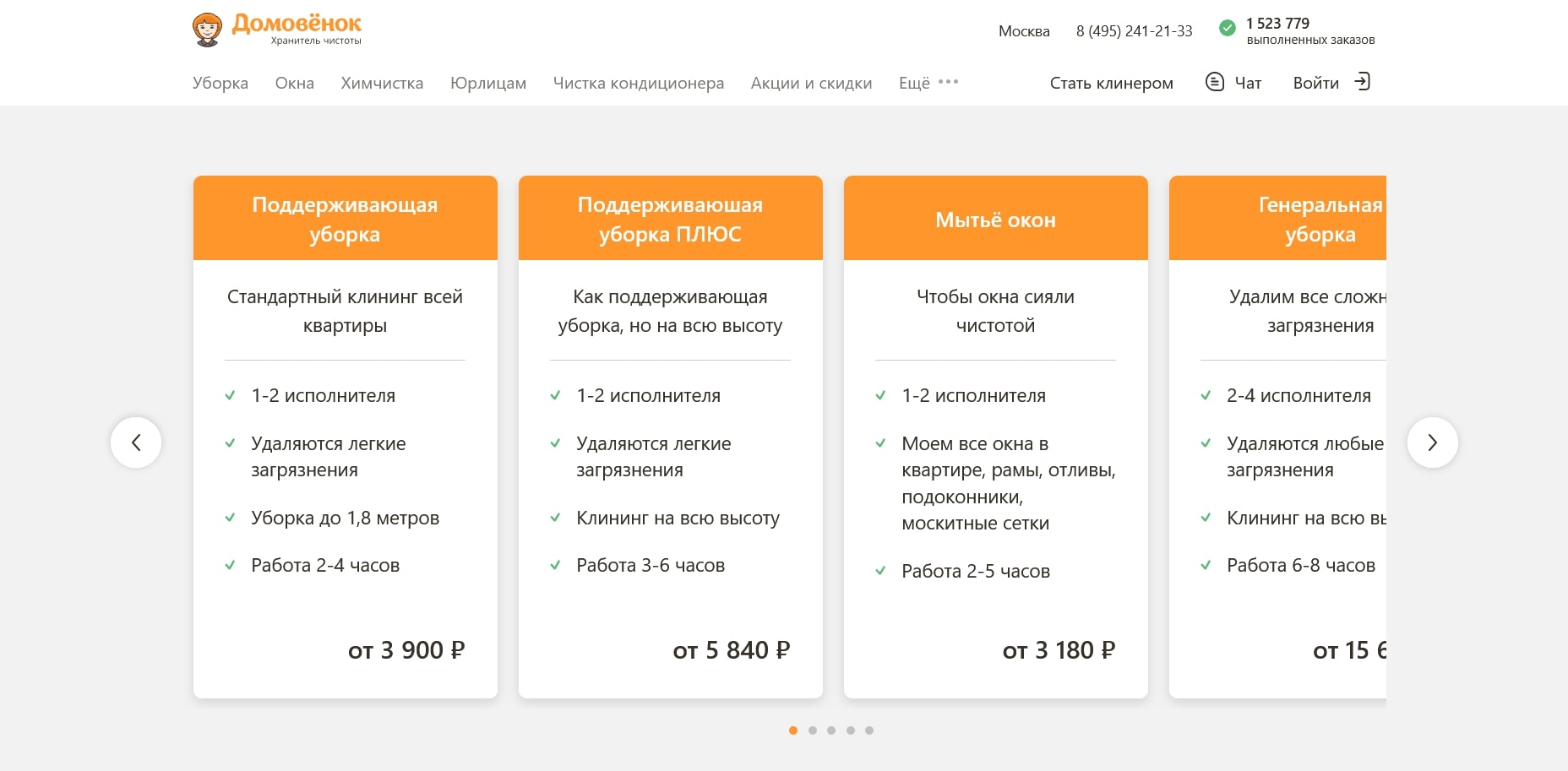
Task: Open the Москва city selector
Action: pos(1024,31)
